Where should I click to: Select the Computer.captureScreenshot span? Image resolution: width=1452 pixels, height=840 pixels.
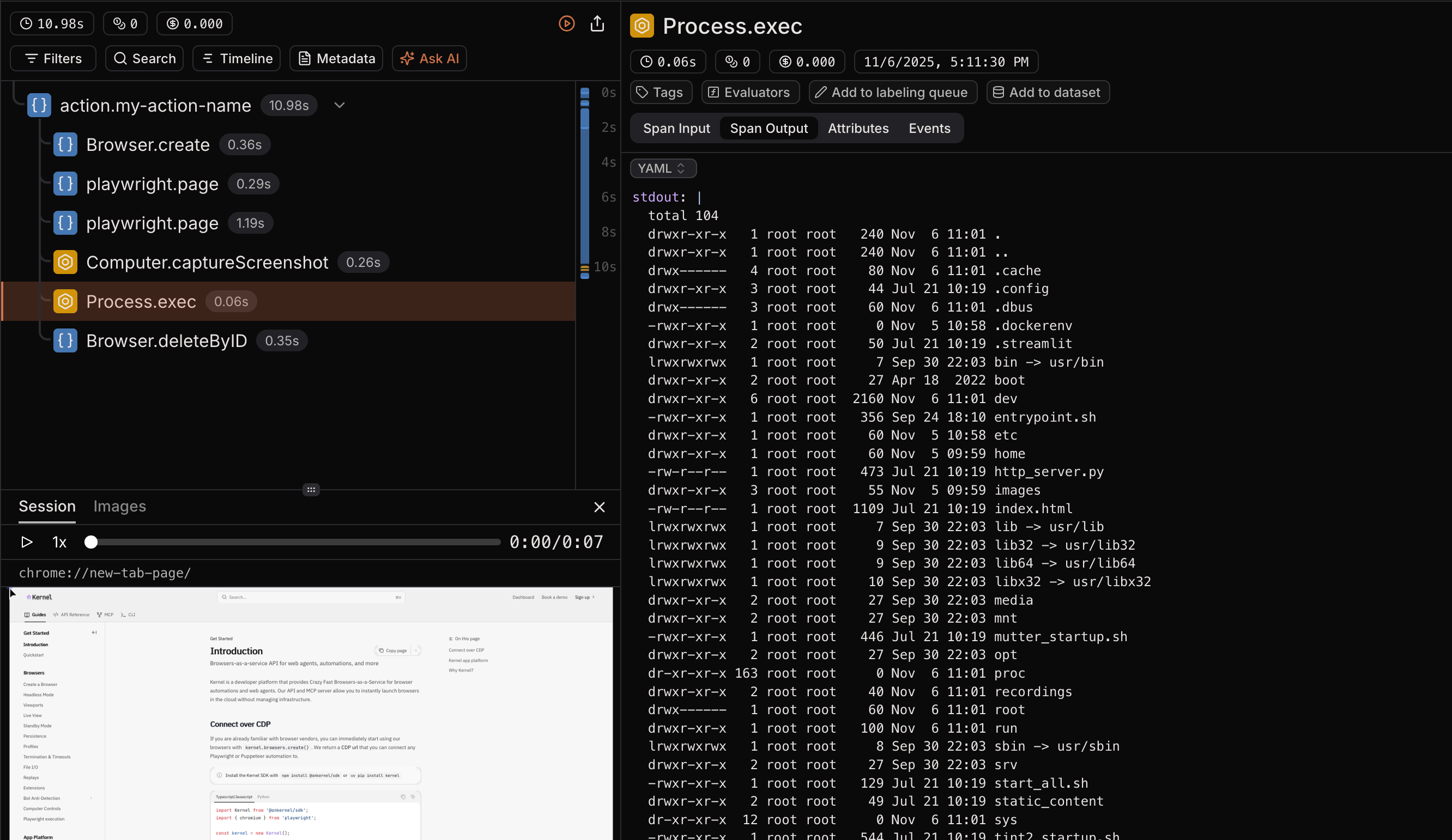click(x=208, y=263)
